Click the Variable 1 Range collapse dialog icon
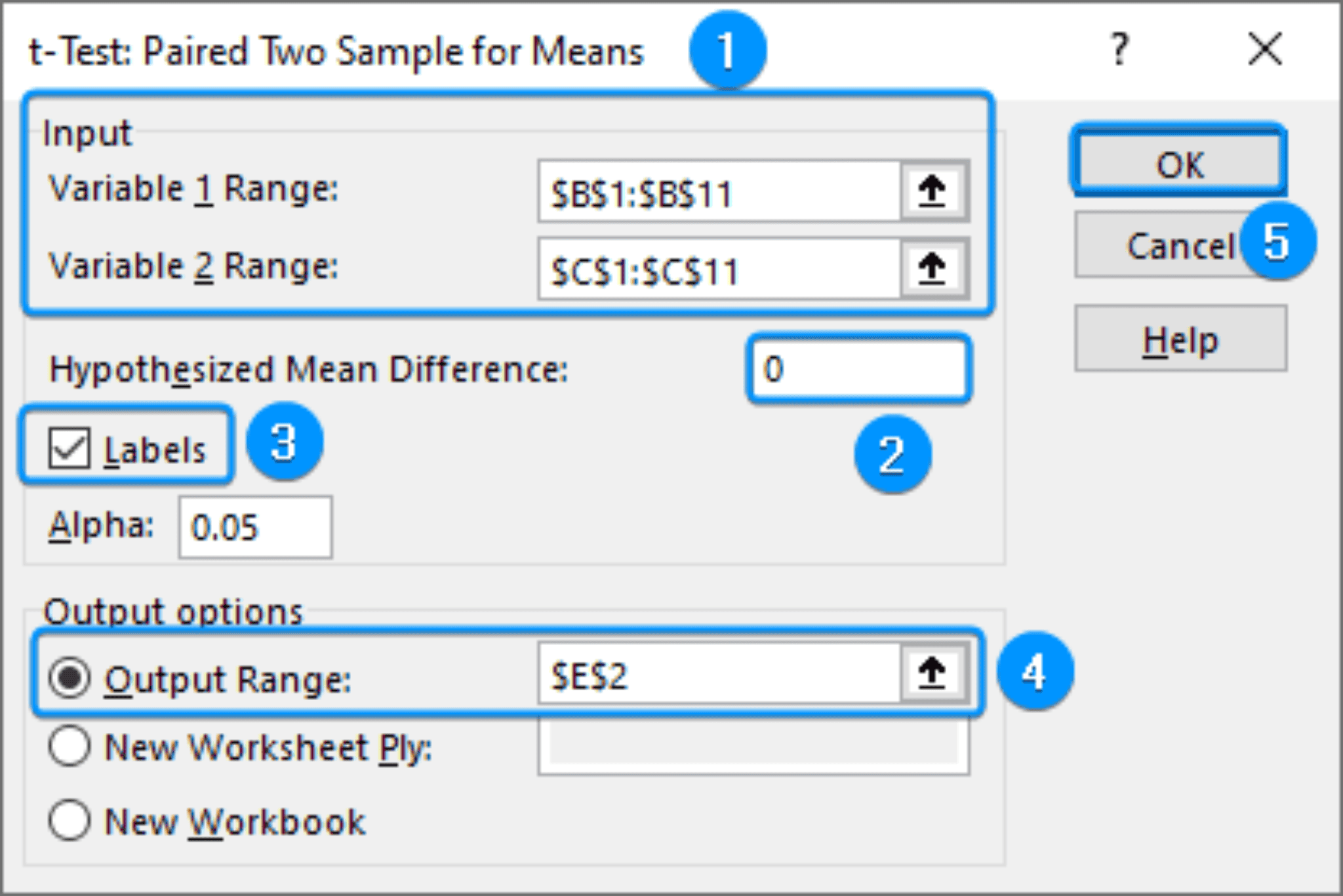Screen dimensions: 1343x896 point(934,191)
